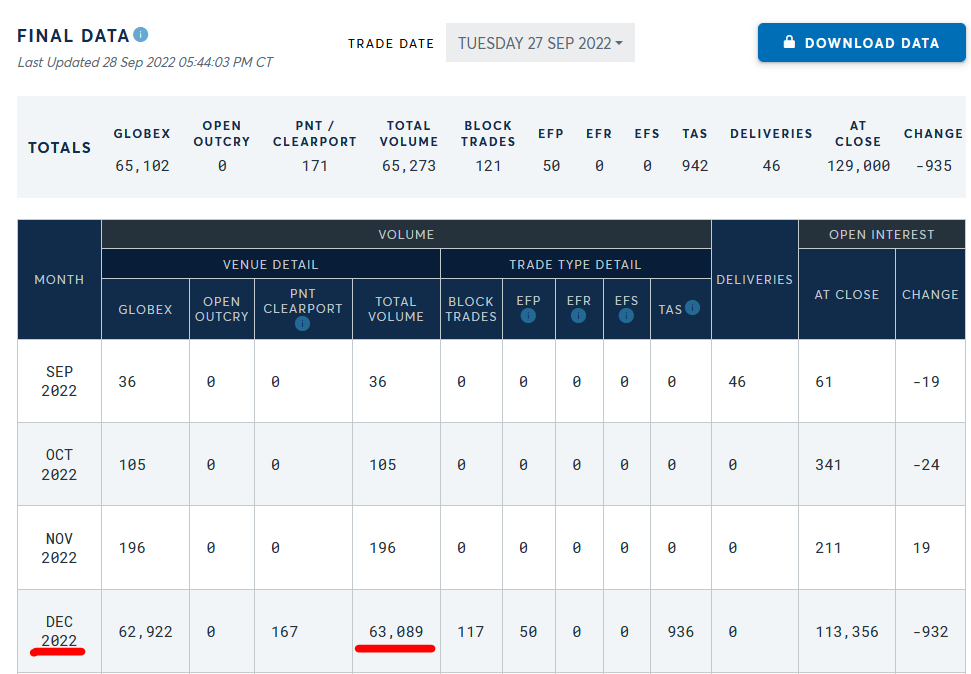Click DEC 2022 EFP value 50
The image size is (971, 674).
click(528, 632)
